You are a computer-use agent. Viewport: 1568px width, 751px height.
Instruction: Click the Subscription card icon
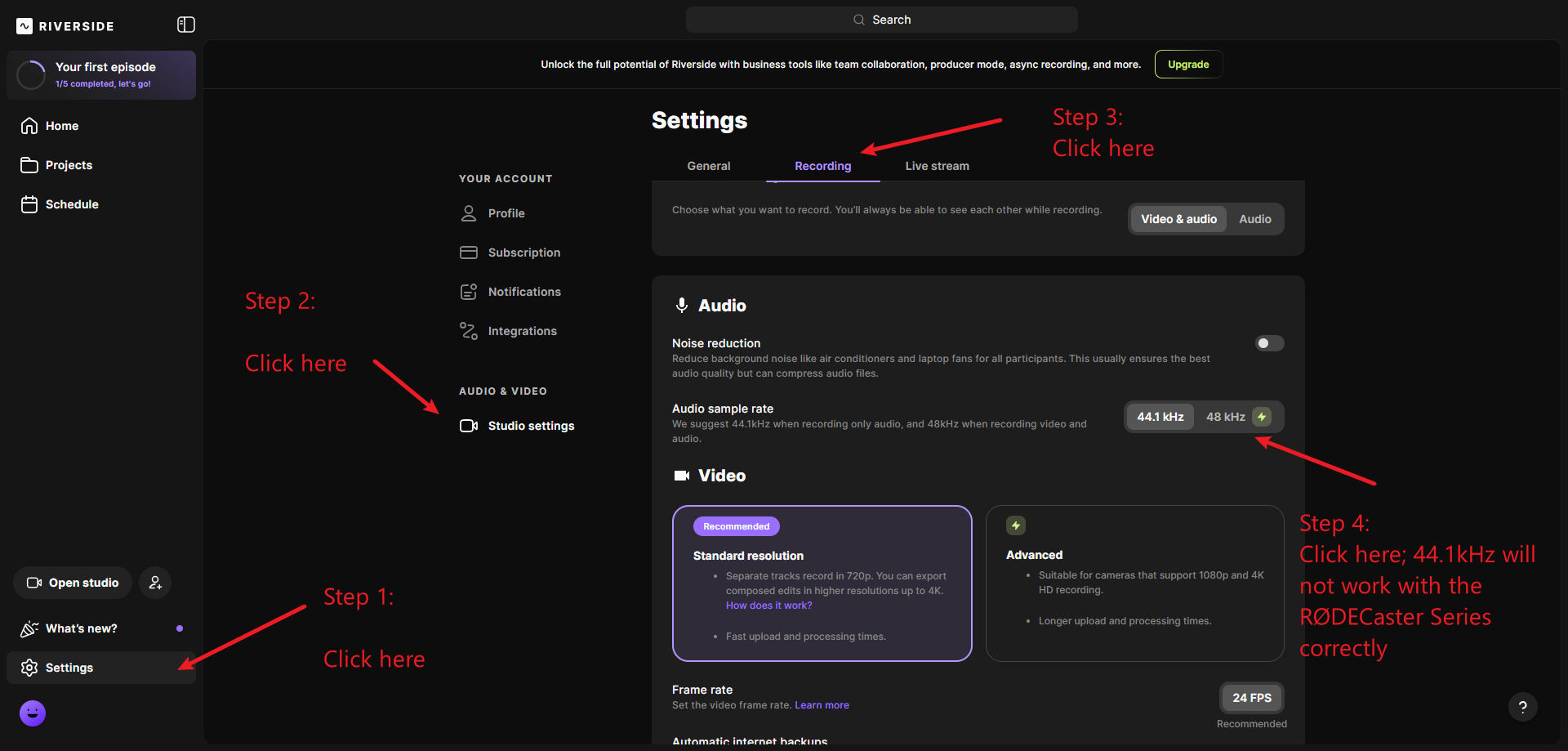click(469, 253)
